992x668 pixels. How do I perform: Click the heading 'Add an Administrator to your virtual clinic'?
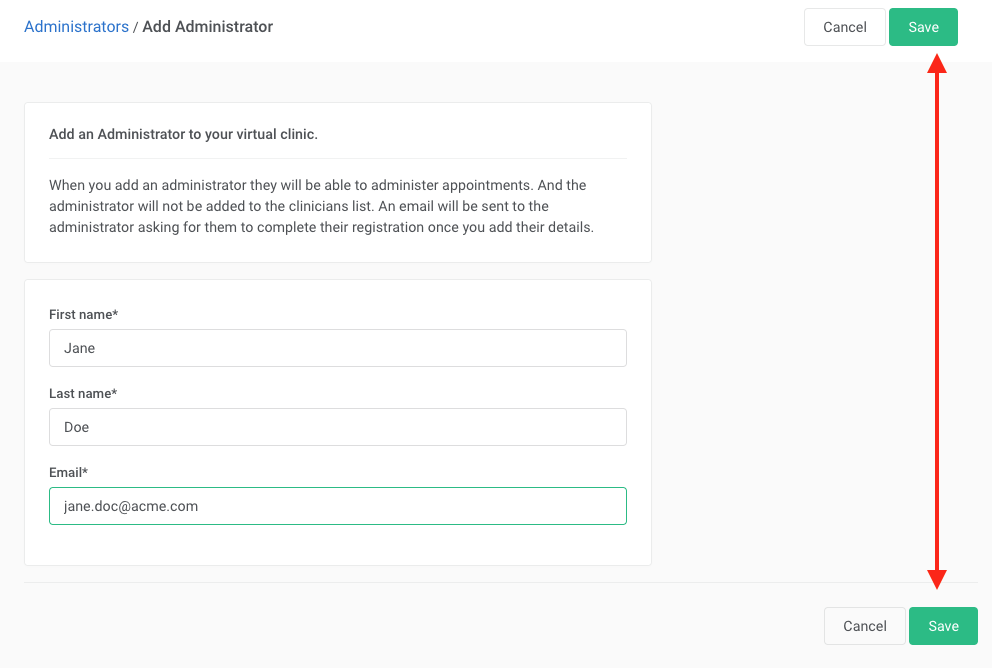coord(183,134)
